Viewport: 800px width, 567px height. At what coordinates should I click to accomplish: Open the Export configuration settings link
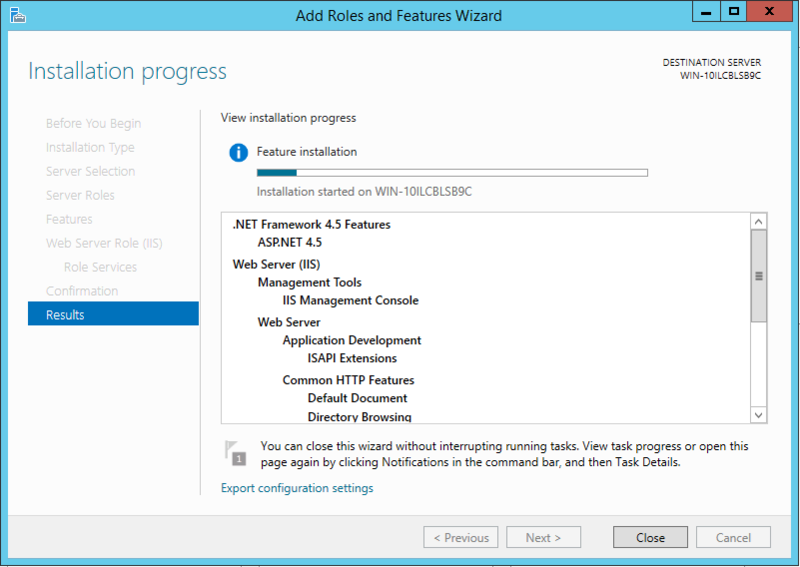[297, 488]
